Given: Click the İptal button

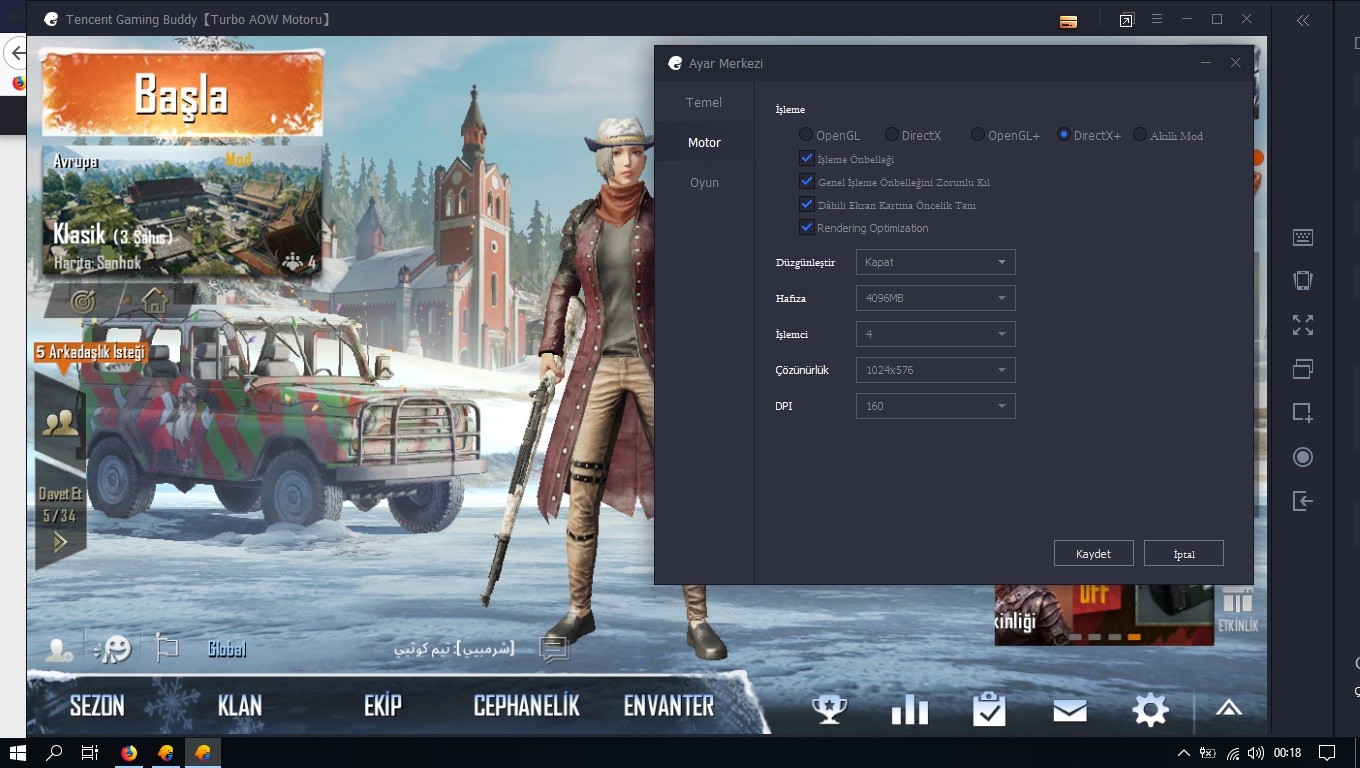Looking at the screenshot, I should [x=1184, y=553].
